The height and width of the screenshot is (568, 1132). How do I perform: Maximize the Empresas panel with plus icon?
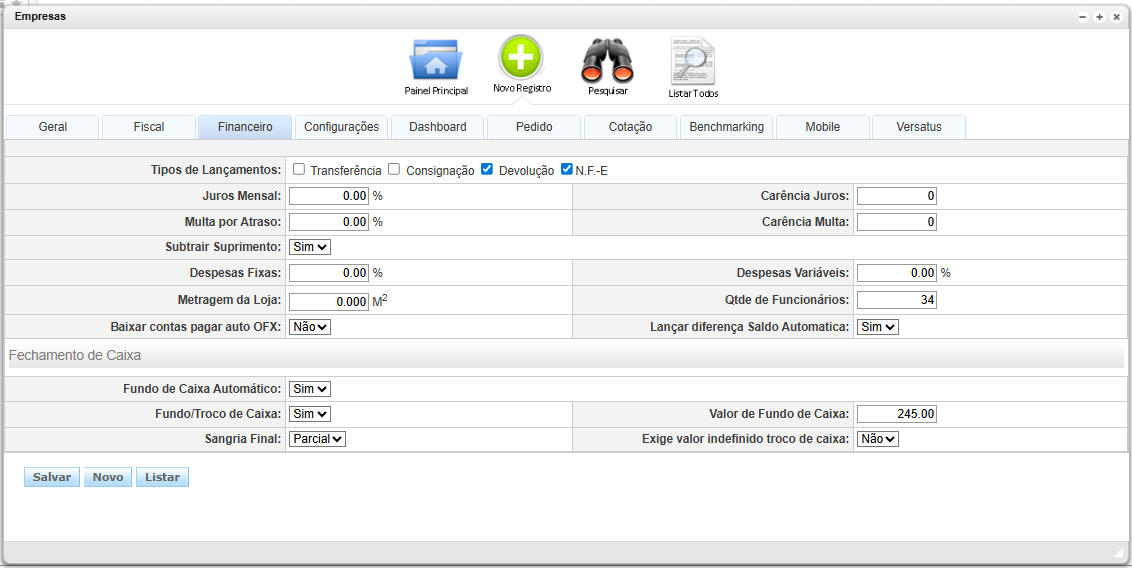1099,17
